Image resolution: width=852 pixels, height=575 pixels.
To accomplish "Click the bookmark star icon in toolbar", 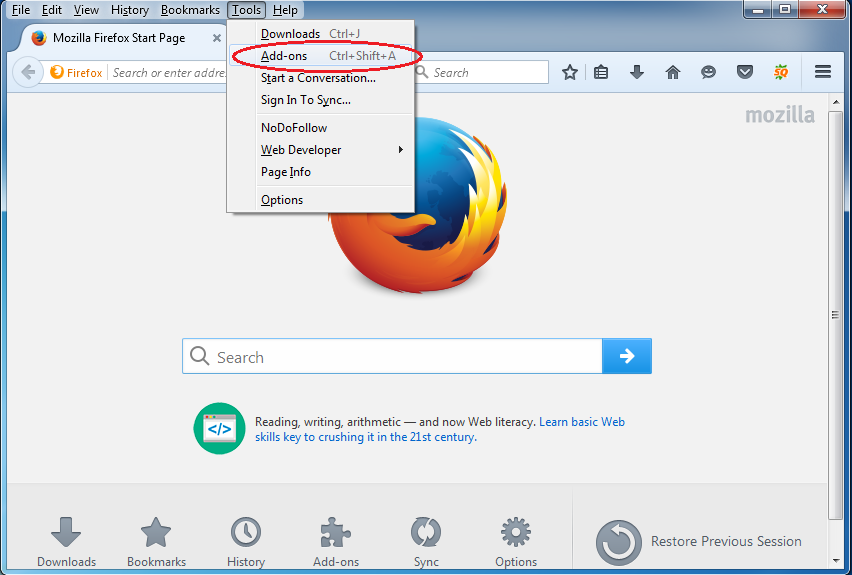I will (569, 72).
